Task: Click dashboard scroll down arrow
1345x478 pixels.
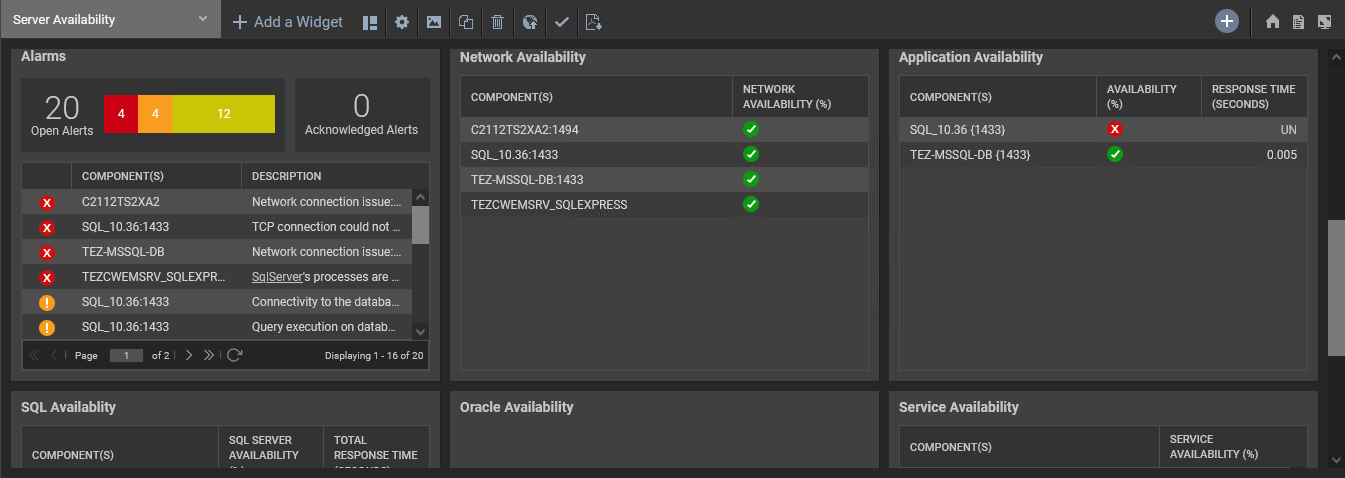Action: [x=1336, y=459]
